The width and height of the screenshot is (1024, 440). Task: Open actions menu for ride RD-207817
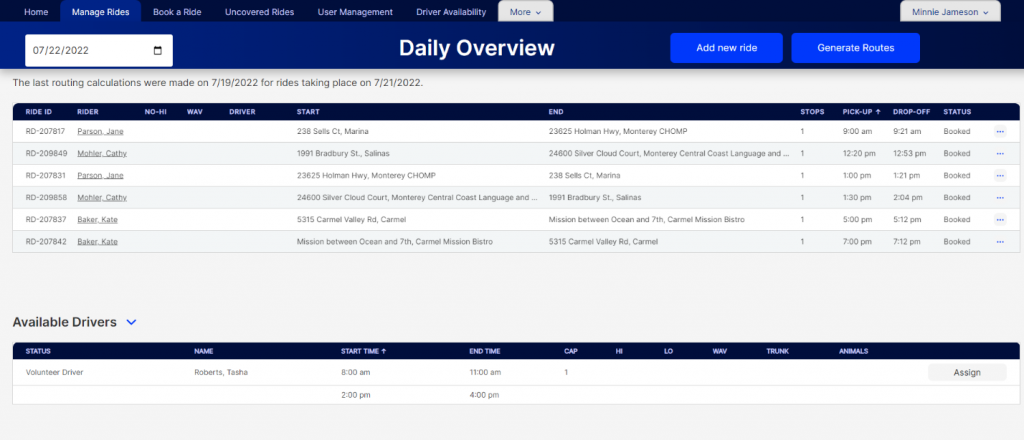(999, 131)
